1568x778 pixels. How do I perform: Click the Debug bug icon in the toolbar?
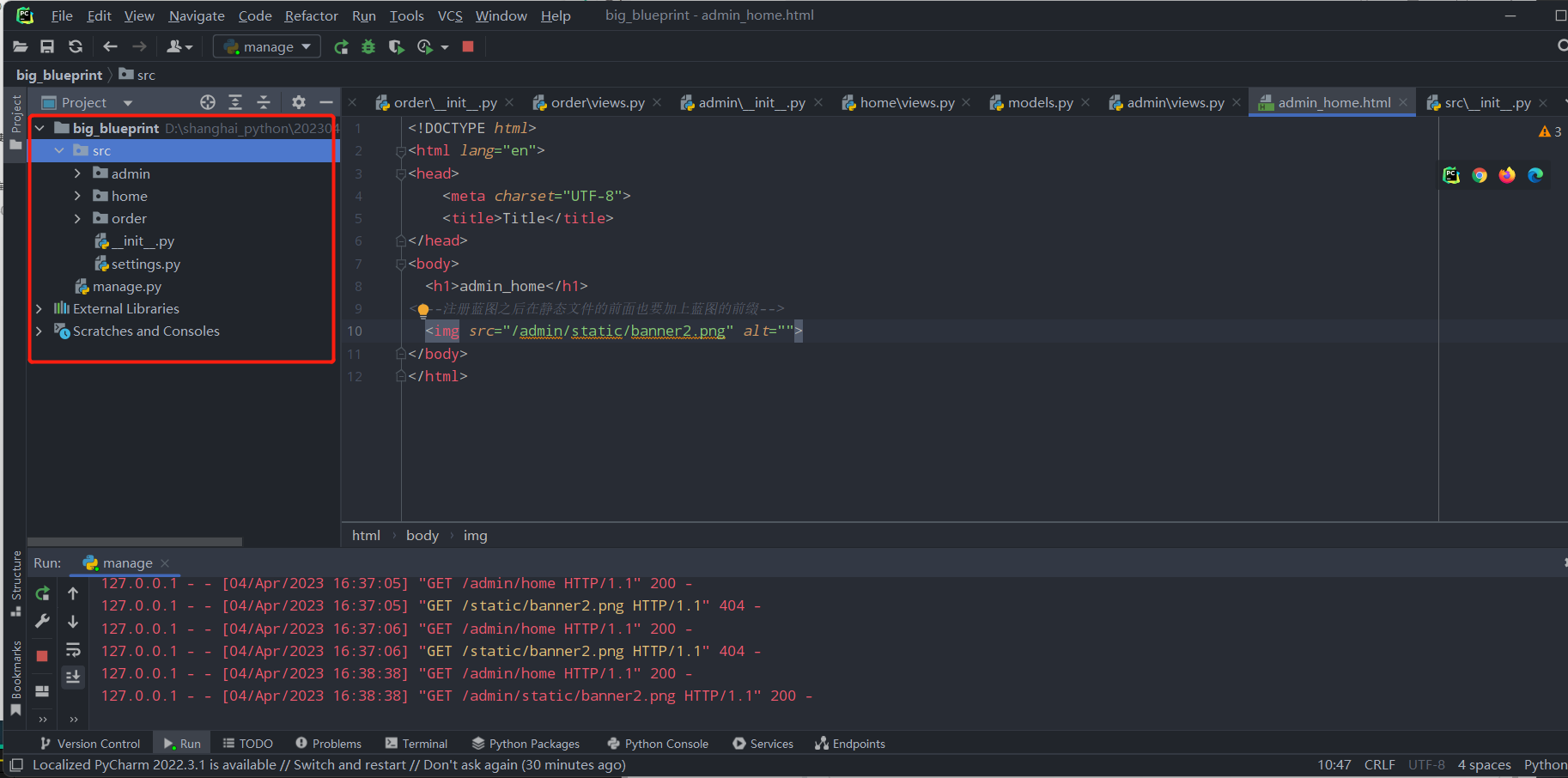click(x=368, y=47)
